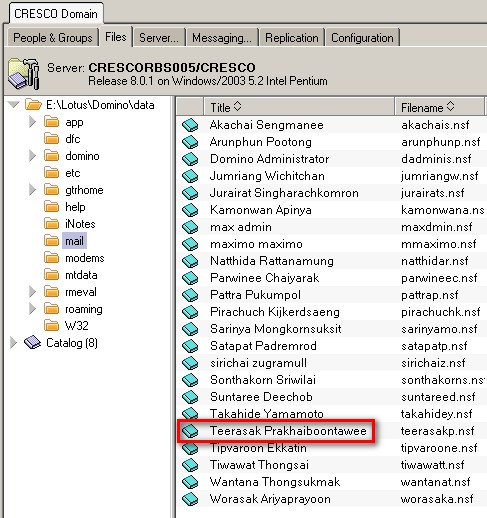The width and height of the screenshot is (487, 518).
Task: Click the iNotes folder icon
Action: point(52,224)
